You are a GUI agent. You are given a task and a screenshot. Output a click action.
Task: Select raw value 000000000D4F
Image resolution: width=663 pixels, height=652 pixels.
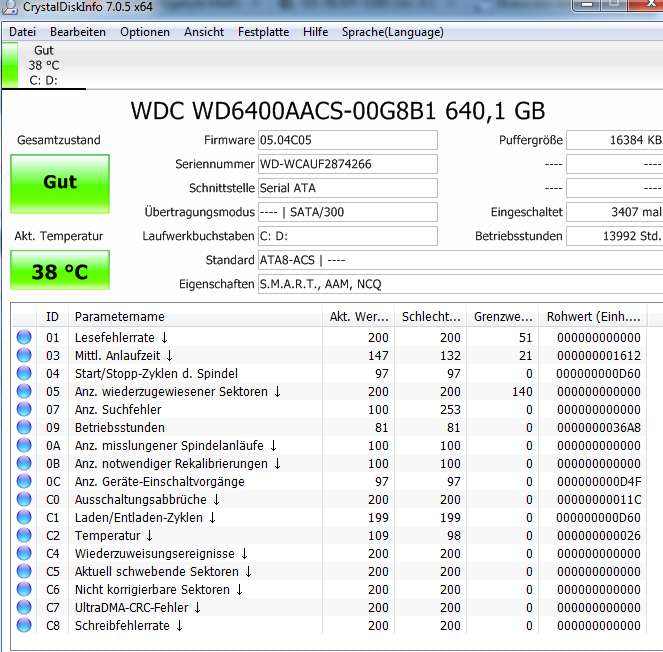click(598, 482)
